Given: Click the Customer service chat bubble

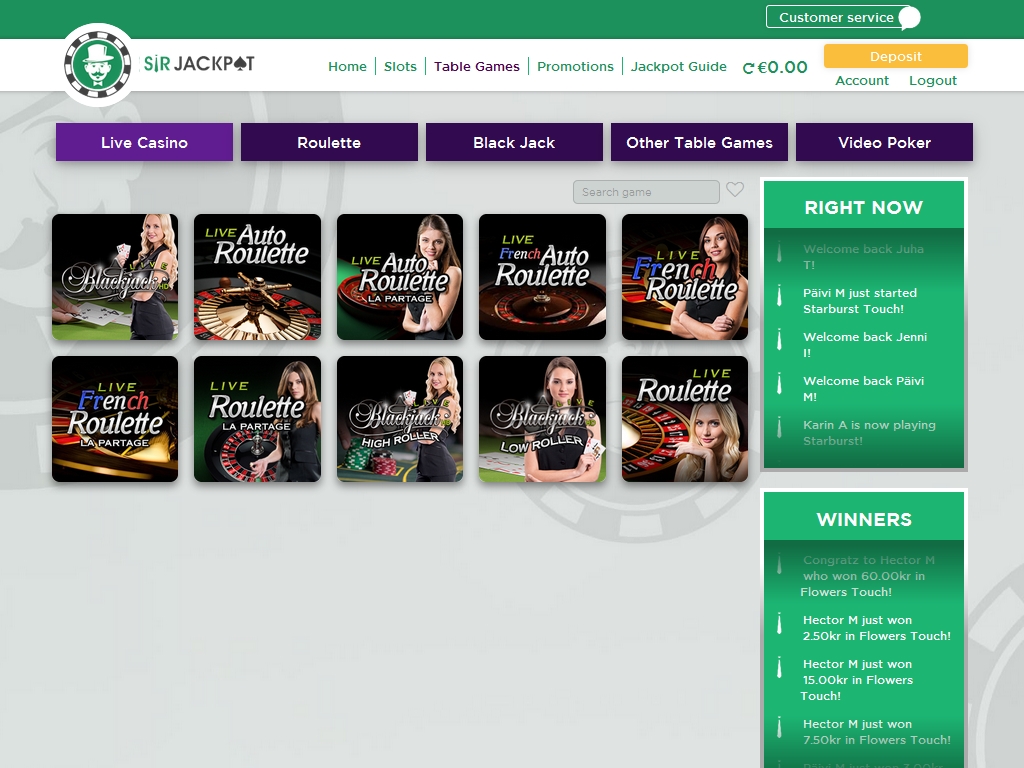Looking at the screenshot, I should 908,18.
